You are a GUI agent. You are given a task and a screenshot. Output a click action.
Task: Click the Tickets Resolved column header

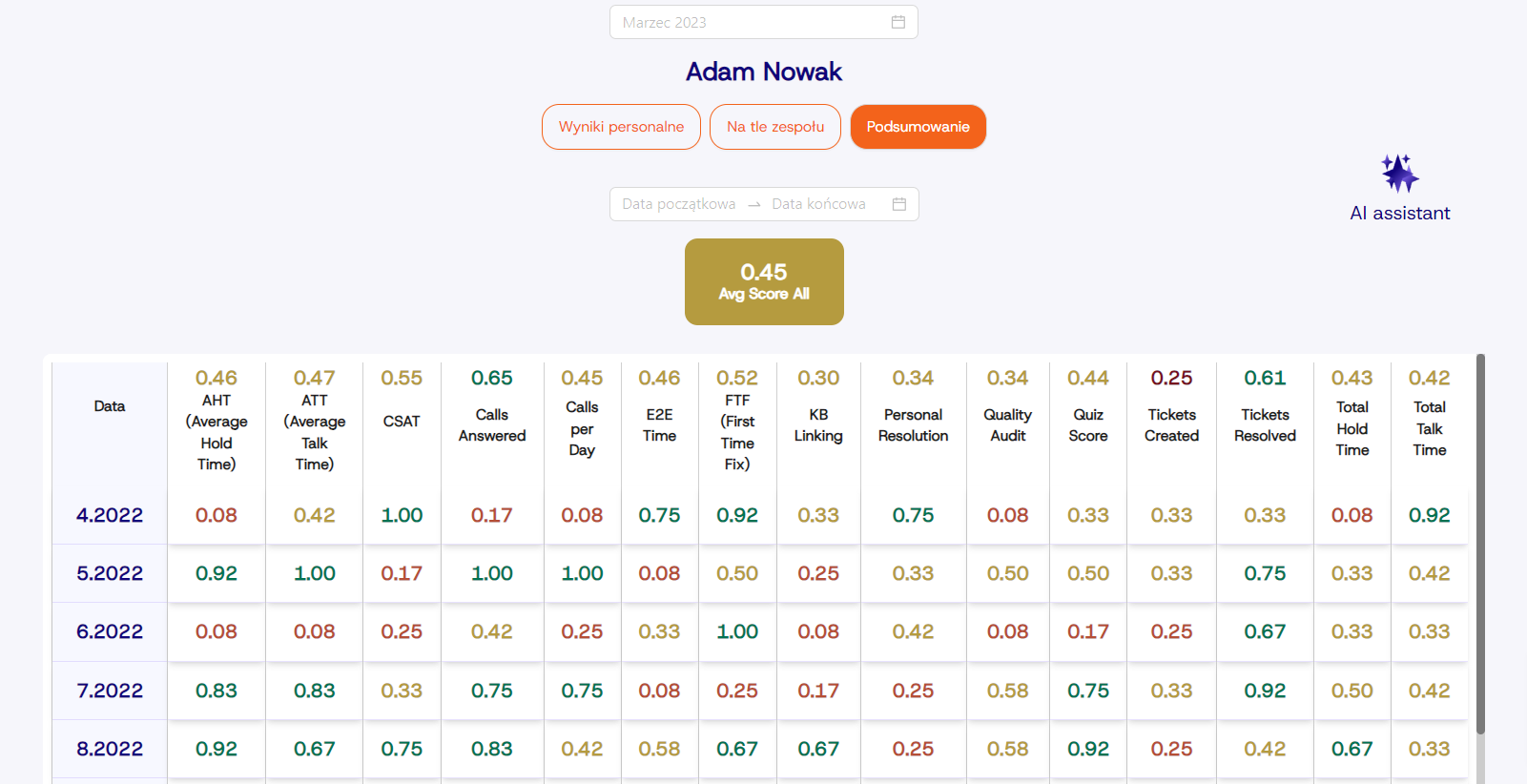coord(1265,425)
